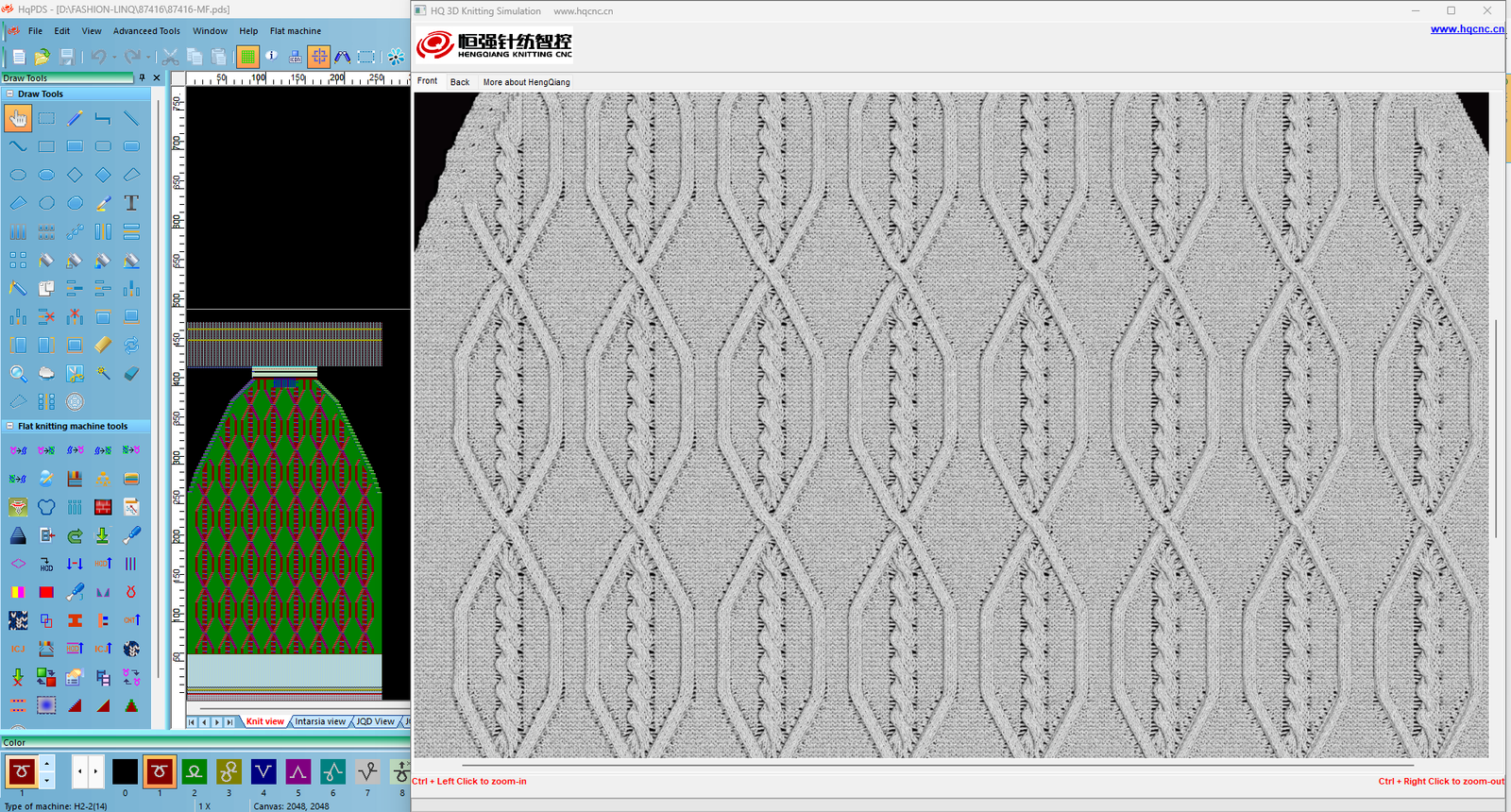Choose the eraser tool
Viewport: 1511px width, 812px height.
point(131,373)
